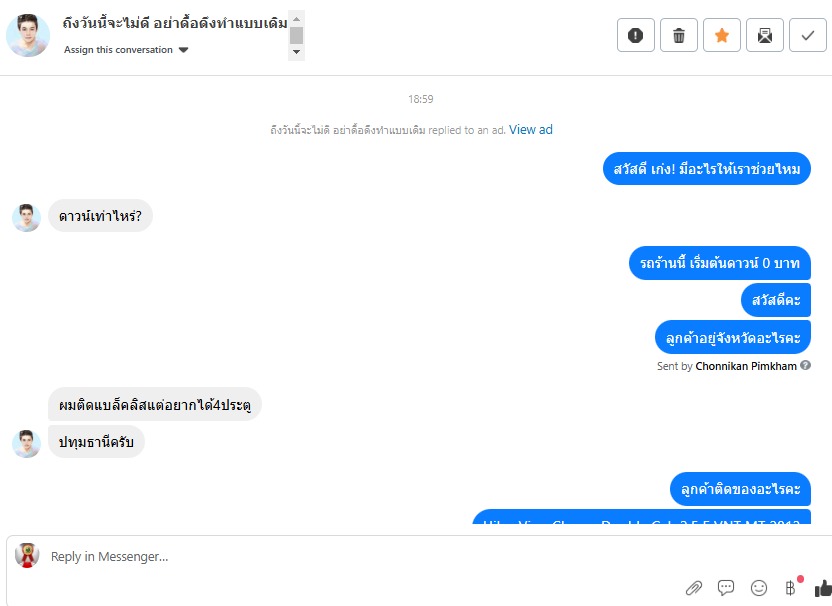Screen dimensions: 832x606
Task: Attach a file with paperclip icon
Action: (694, 587)
